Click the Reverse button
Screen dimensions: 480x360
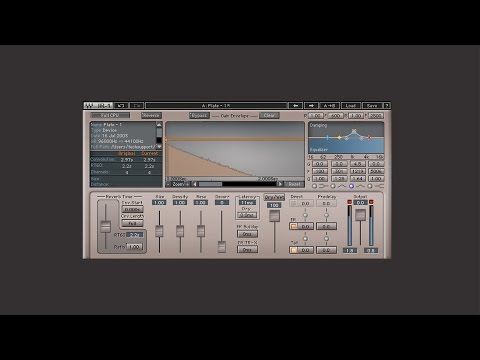[151, 115]
